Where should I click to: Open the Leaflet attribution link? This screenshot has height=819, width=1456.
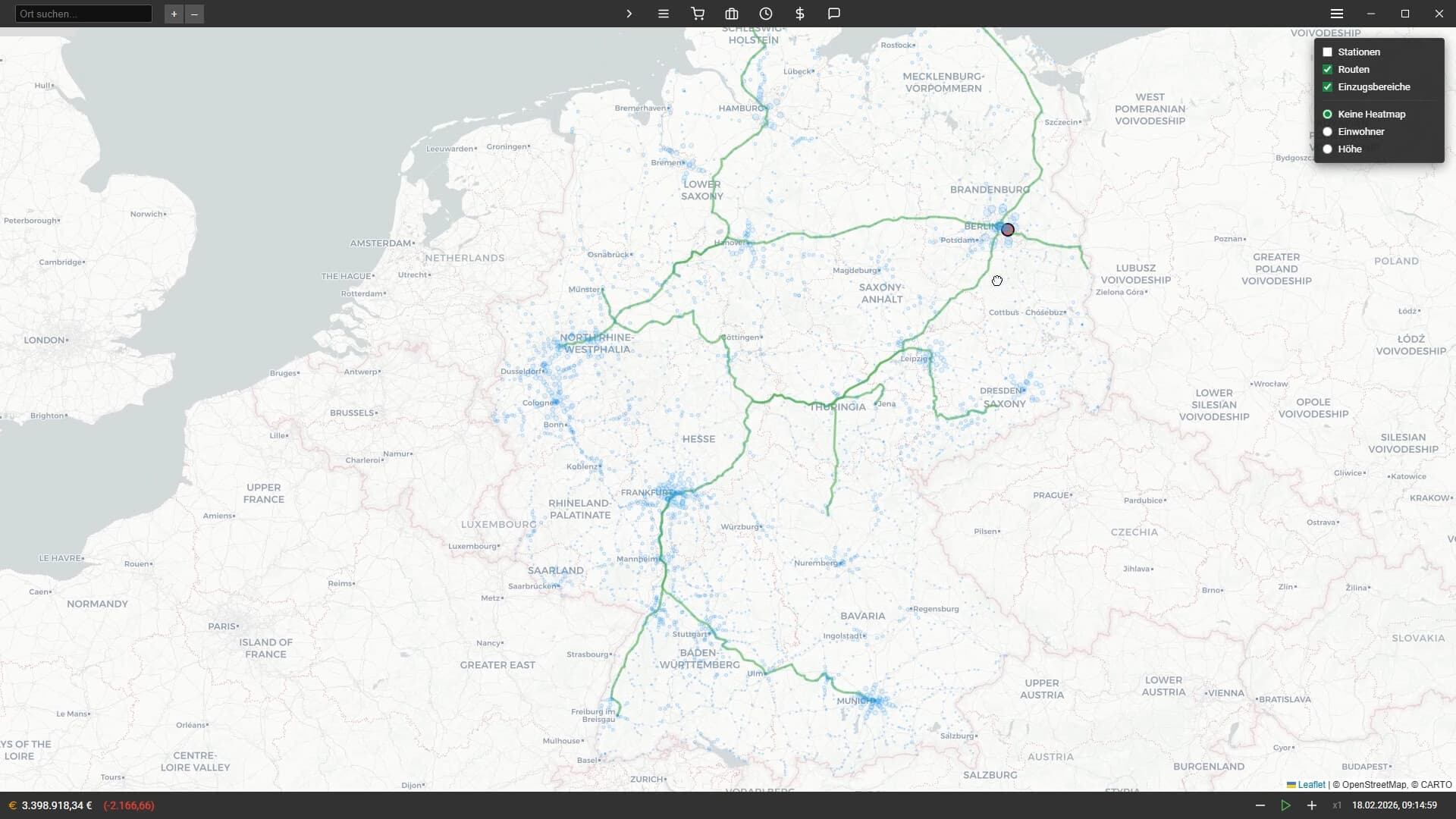(1311, 785)
